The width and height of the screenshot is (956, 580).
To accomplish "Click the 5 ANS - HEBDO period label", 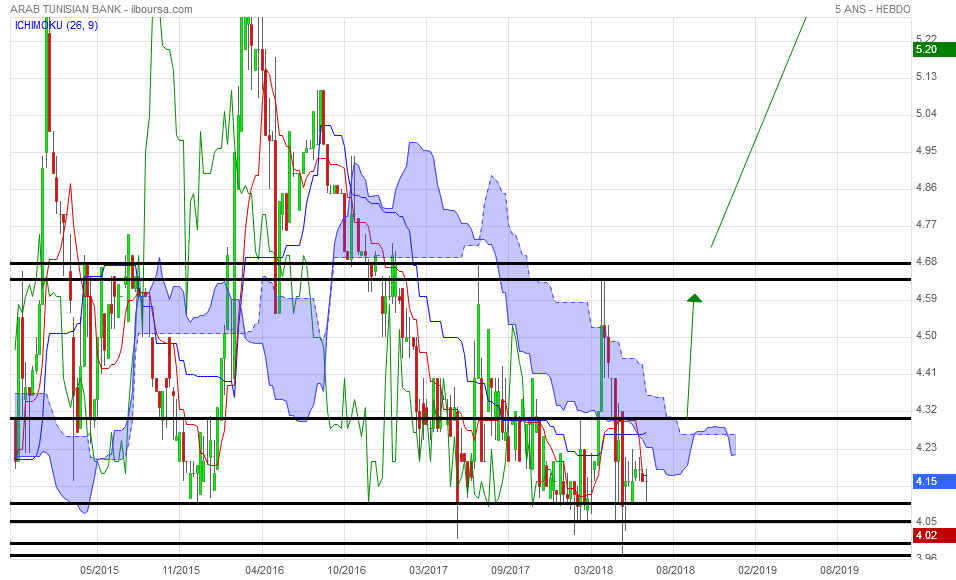I will click(872, 9).
